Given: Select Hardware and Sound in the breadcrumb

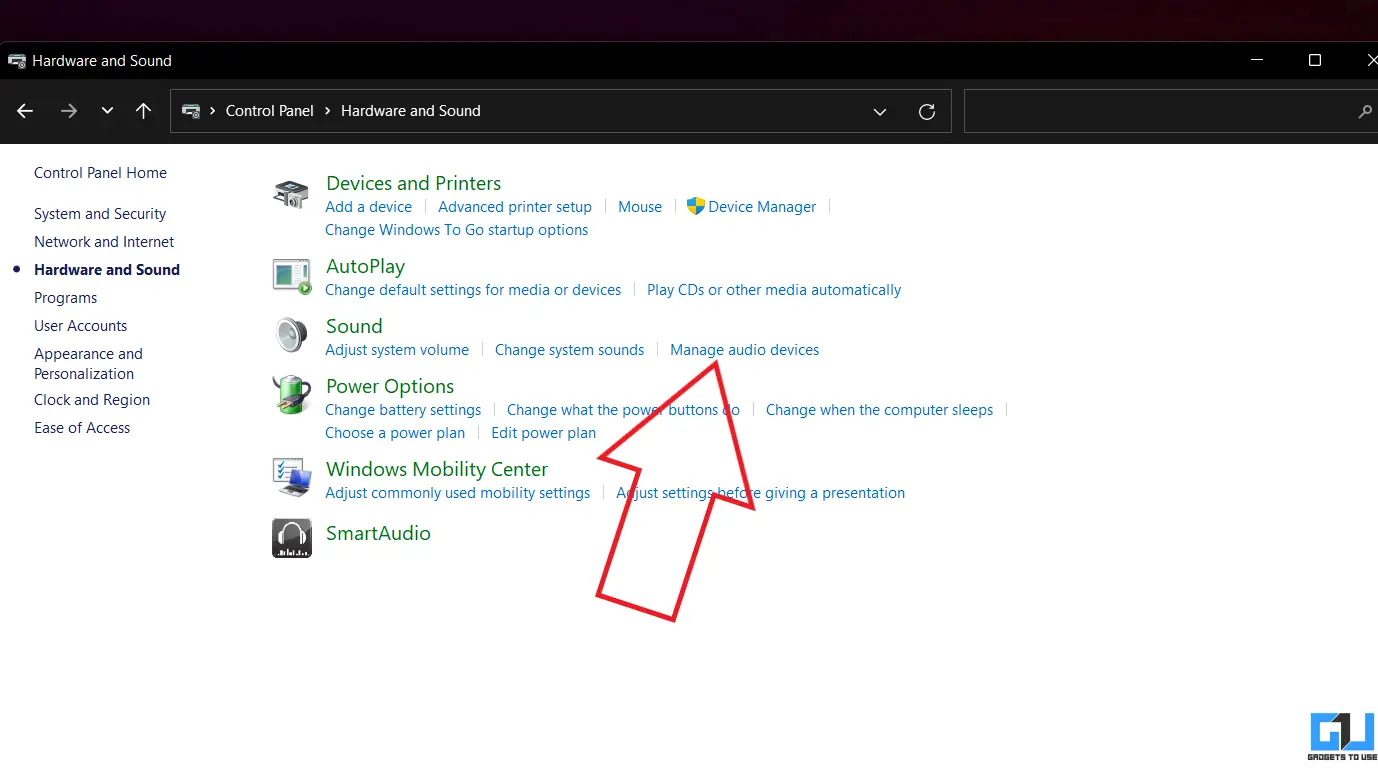Looking at the screenshot, I should pyautogui.click(x=411, y=111).
